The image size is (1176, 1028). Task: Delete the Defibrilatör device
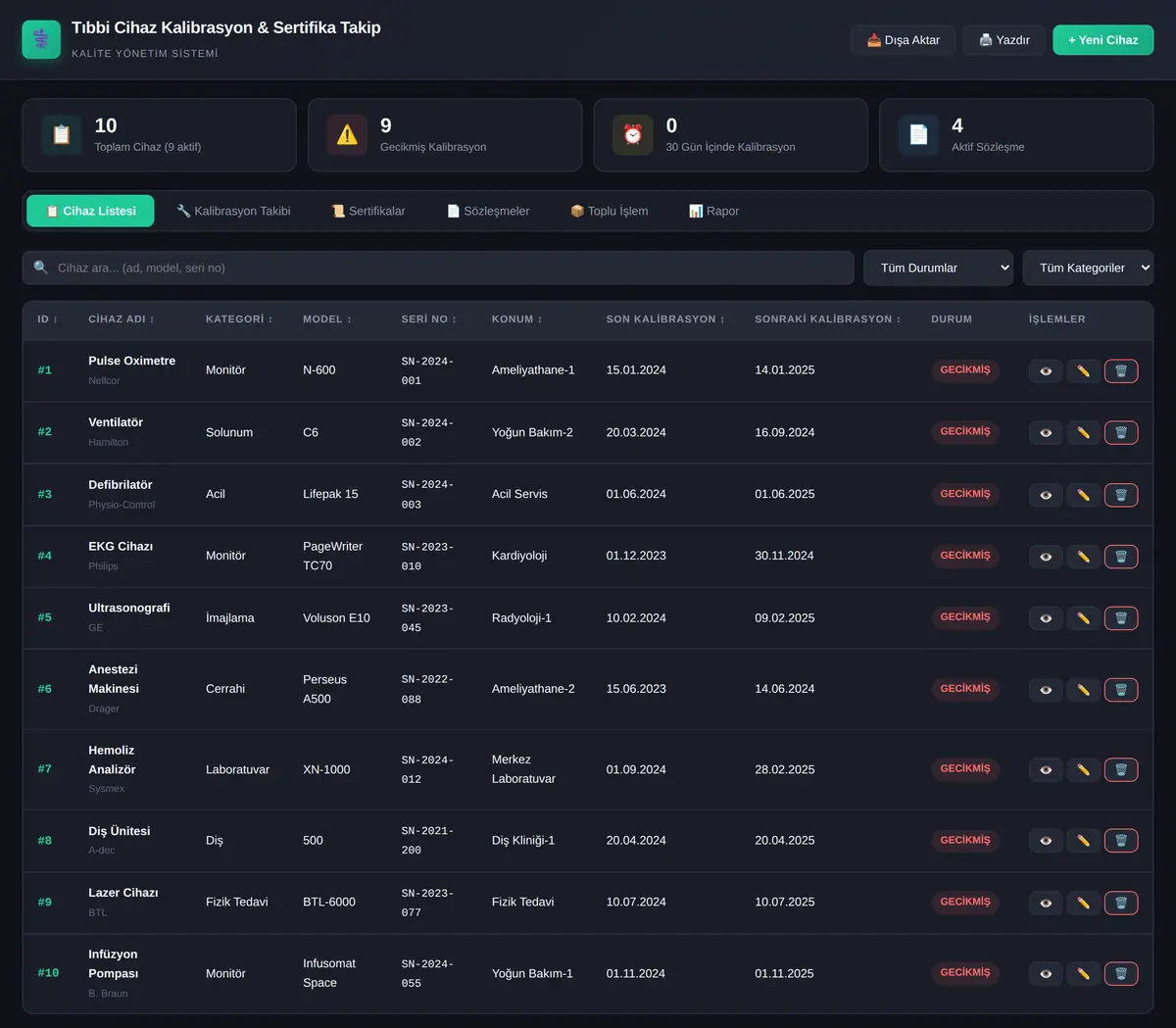coord(1121,495)
